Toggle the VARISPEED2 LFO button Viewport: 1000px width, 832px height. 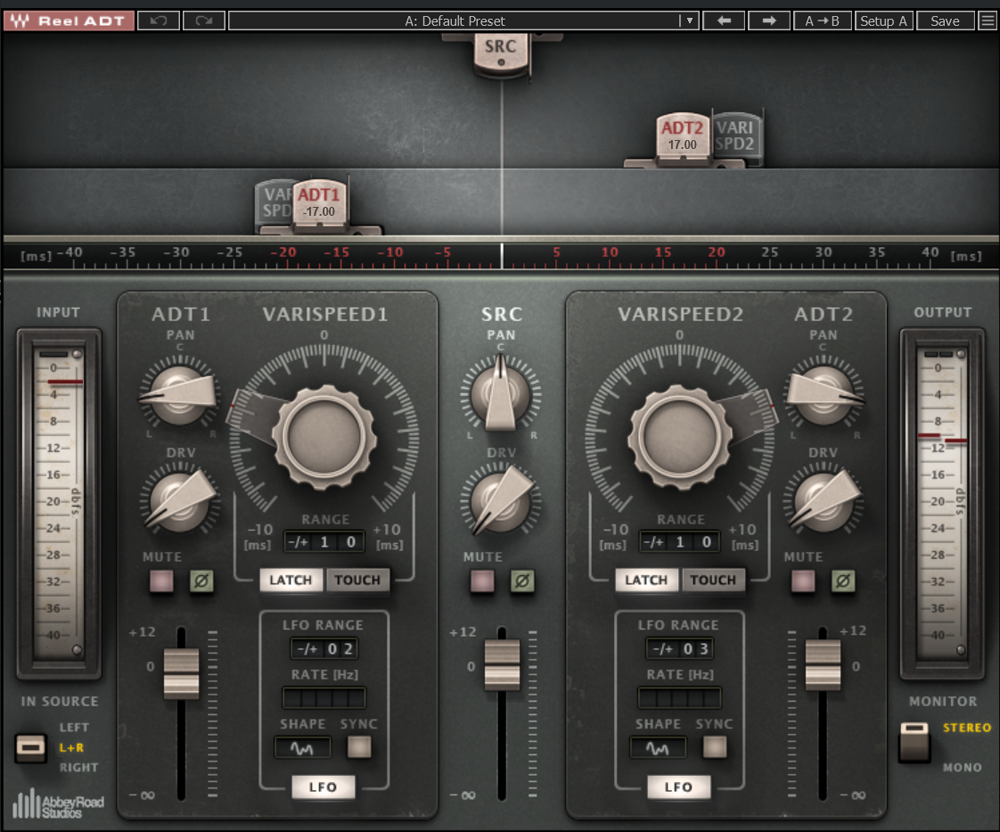click(679, 787)
